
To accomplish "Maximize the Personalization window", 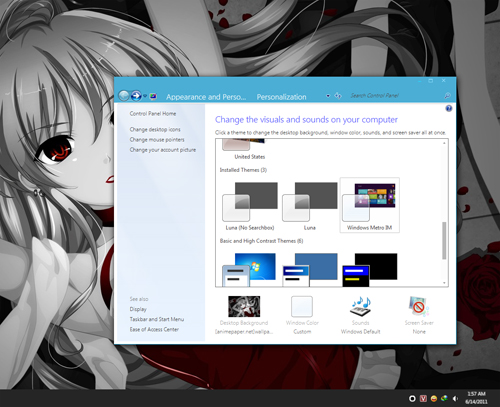I will tap(431, 81).
